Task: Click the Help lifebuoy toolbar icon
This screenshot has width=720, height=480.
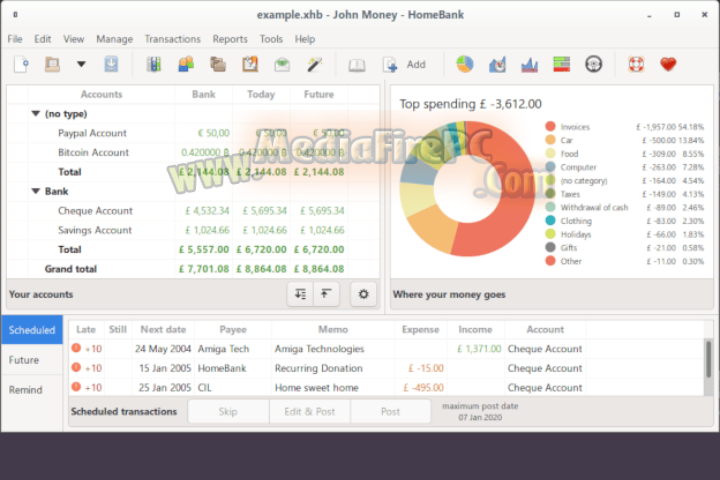Action: pos(636,64)
